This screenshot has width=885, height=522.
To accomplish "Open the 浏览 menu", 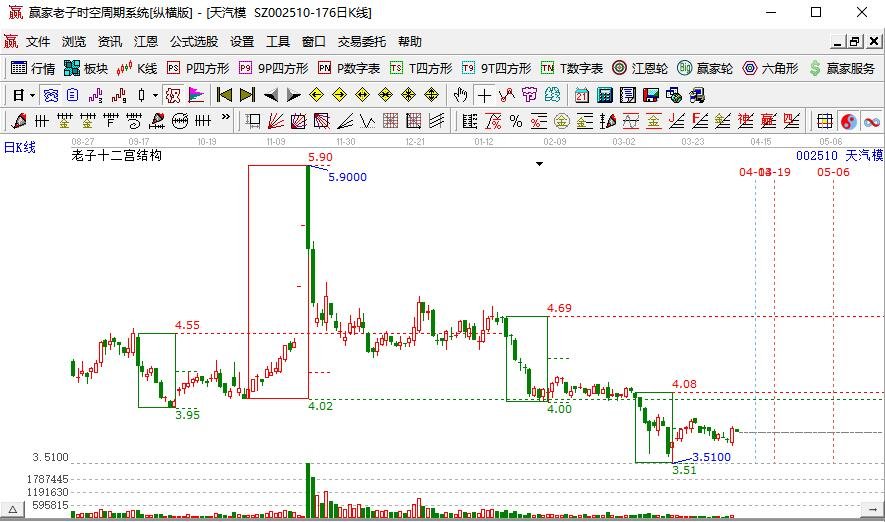I will 74,42.
